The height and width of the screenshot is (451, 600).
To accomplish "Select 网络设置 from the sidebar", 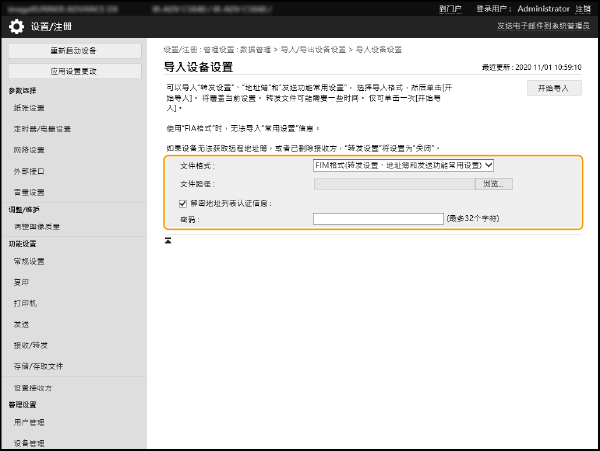I will tap(30, 150).
